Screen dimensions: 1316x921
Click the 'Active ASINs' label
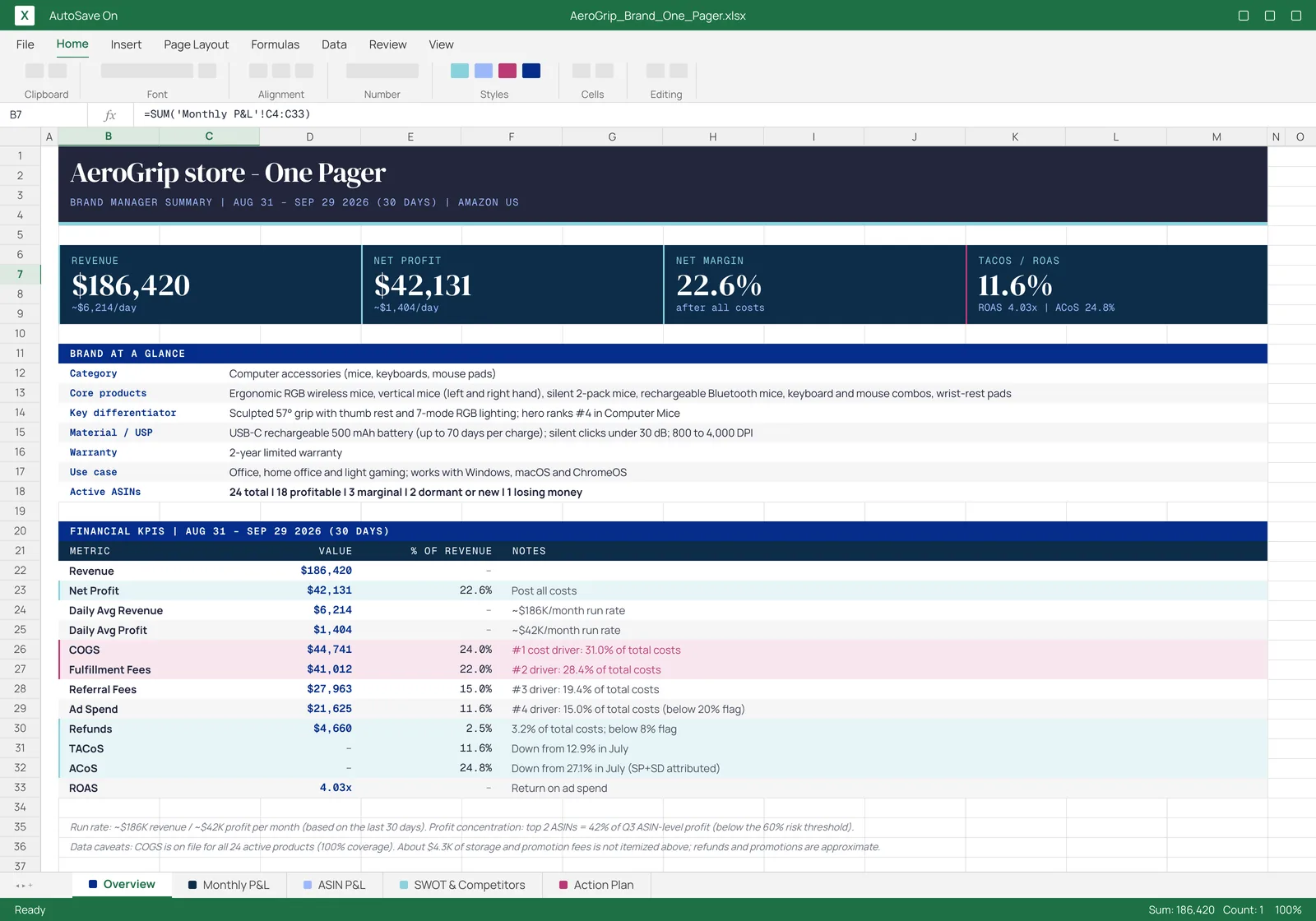coord(105,492)
